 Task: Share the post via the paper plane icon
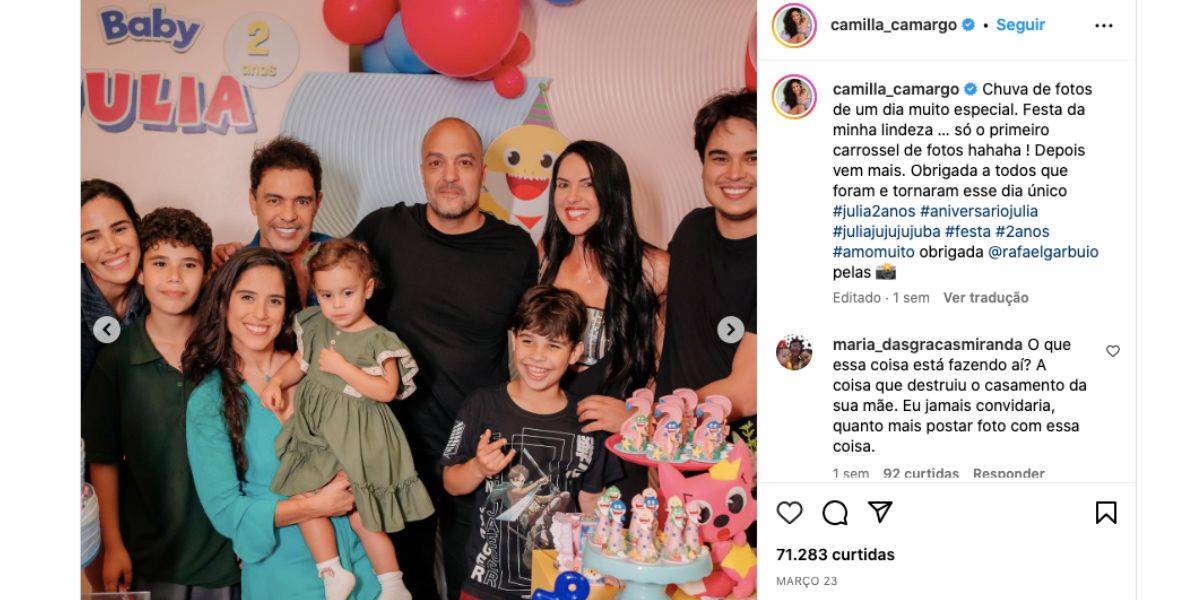click(880, 512)
